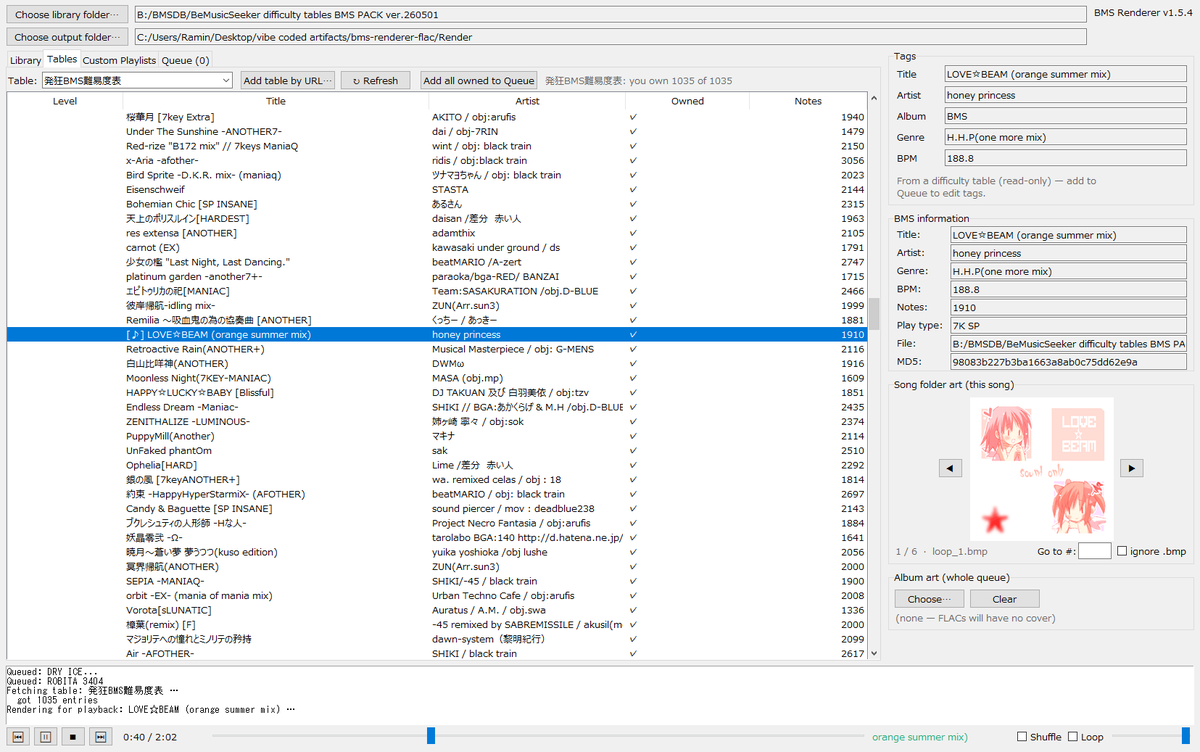
Task: Click Choose output folder button
Action: tap(66, 37)
